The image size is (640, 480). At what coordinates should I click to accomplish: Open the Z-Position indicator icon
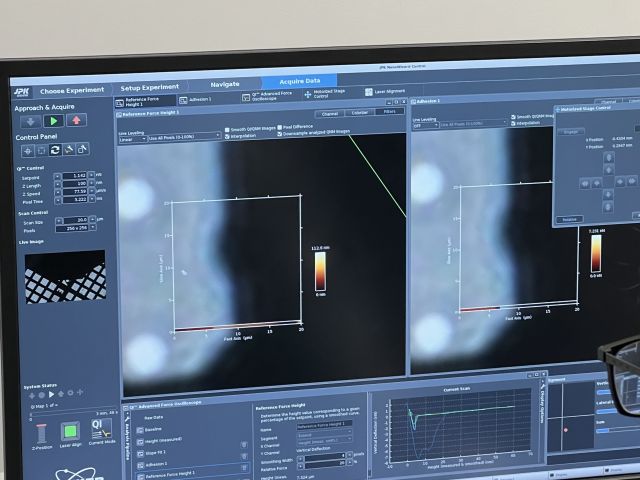point(41,433)
